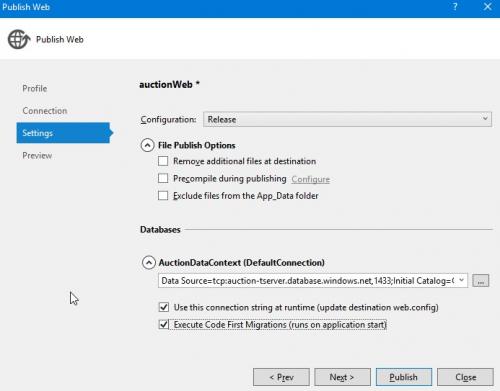Viewport: 500px width, 391px height.
Task: Collapse AuctionDataContext database section
Action: 149,263
